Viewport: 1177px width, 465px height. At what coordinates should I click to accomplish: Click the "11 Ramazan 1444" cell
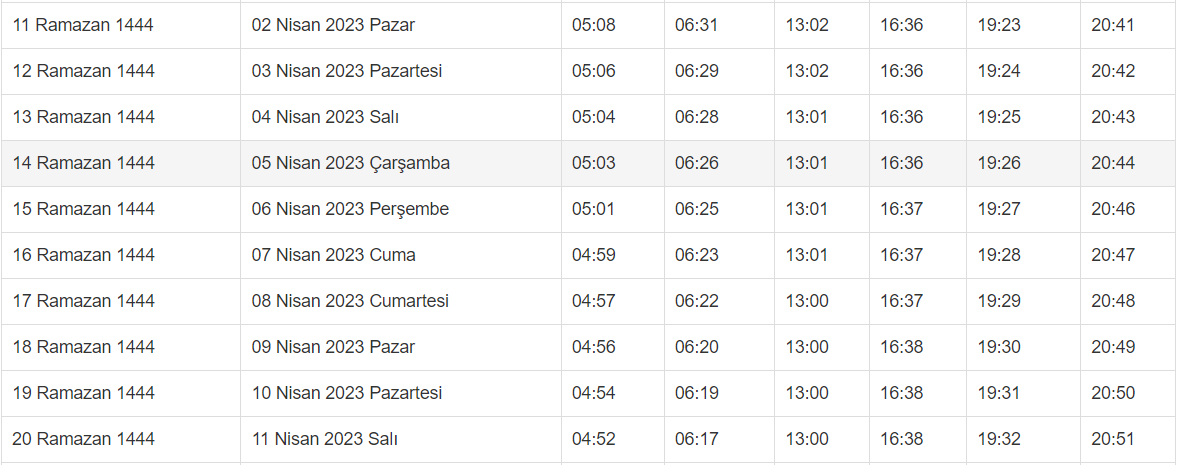pyautogui.click(x=83, y=25)
